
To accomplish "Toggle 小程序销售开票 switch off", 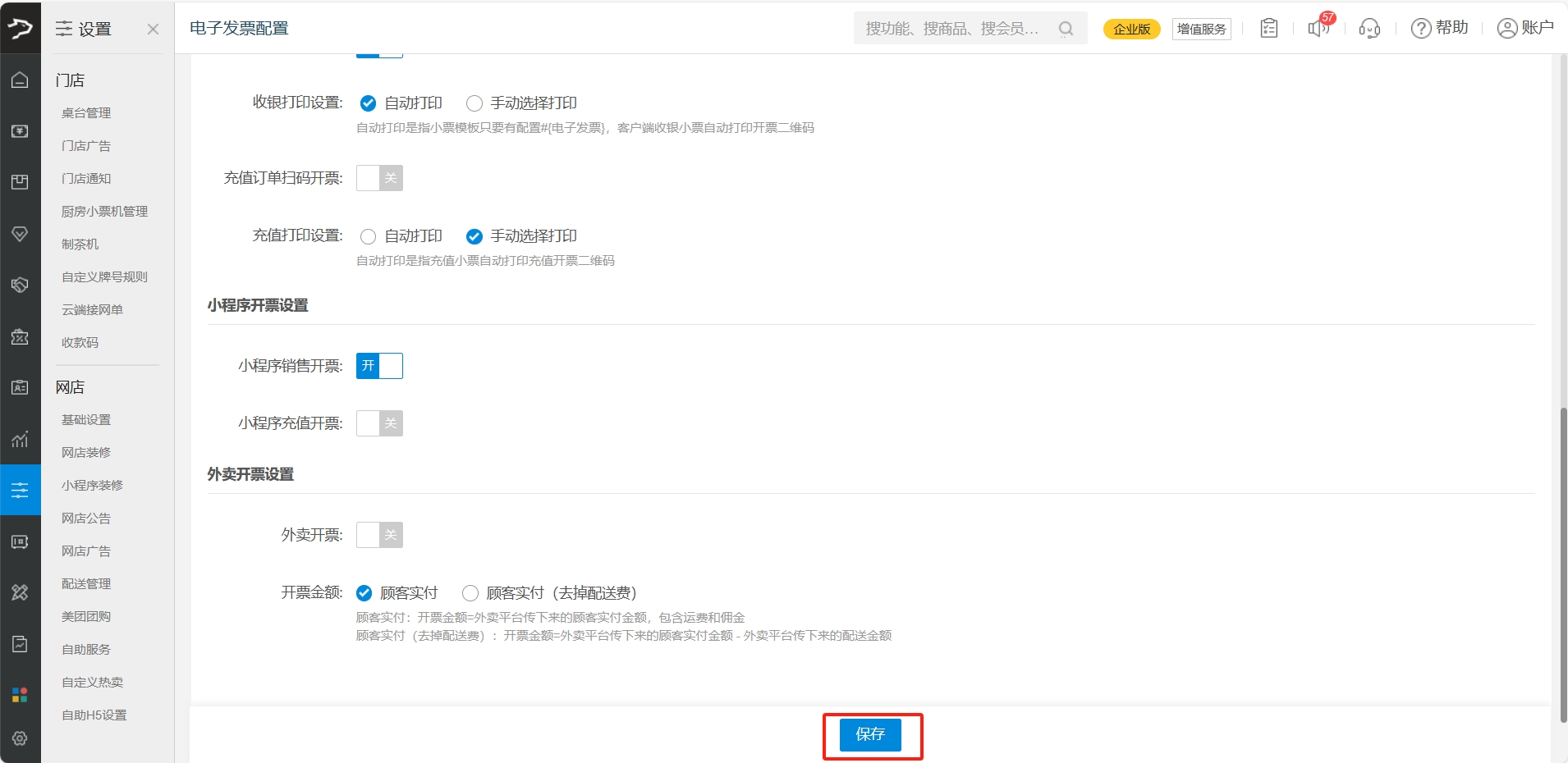I will 379,366.
